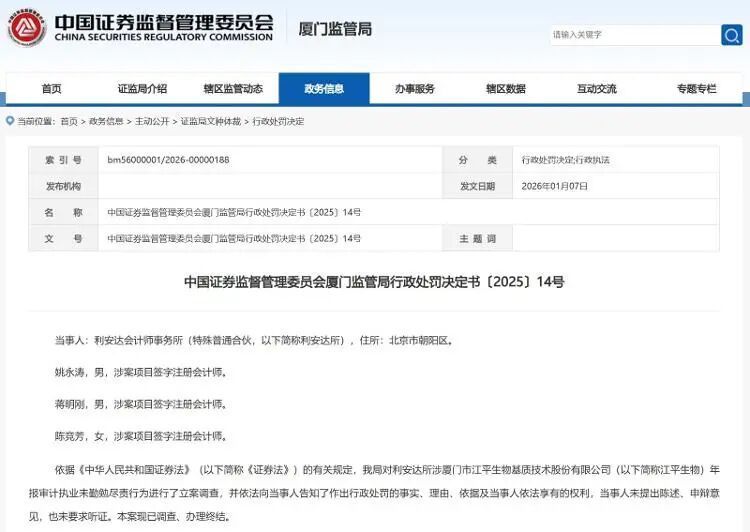Image resolution: width=750 pixels, height=532 pixels.
Task: Click the location pin breadcrumb icon
Action: pos(10,121)
